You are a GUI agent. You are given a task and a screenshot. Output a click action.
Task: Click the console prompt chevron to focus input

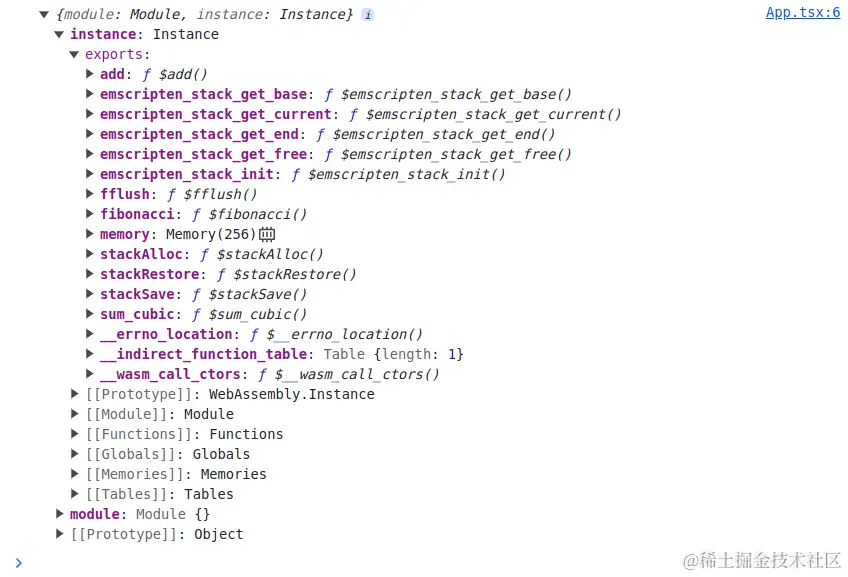click(x=19, y=563)
